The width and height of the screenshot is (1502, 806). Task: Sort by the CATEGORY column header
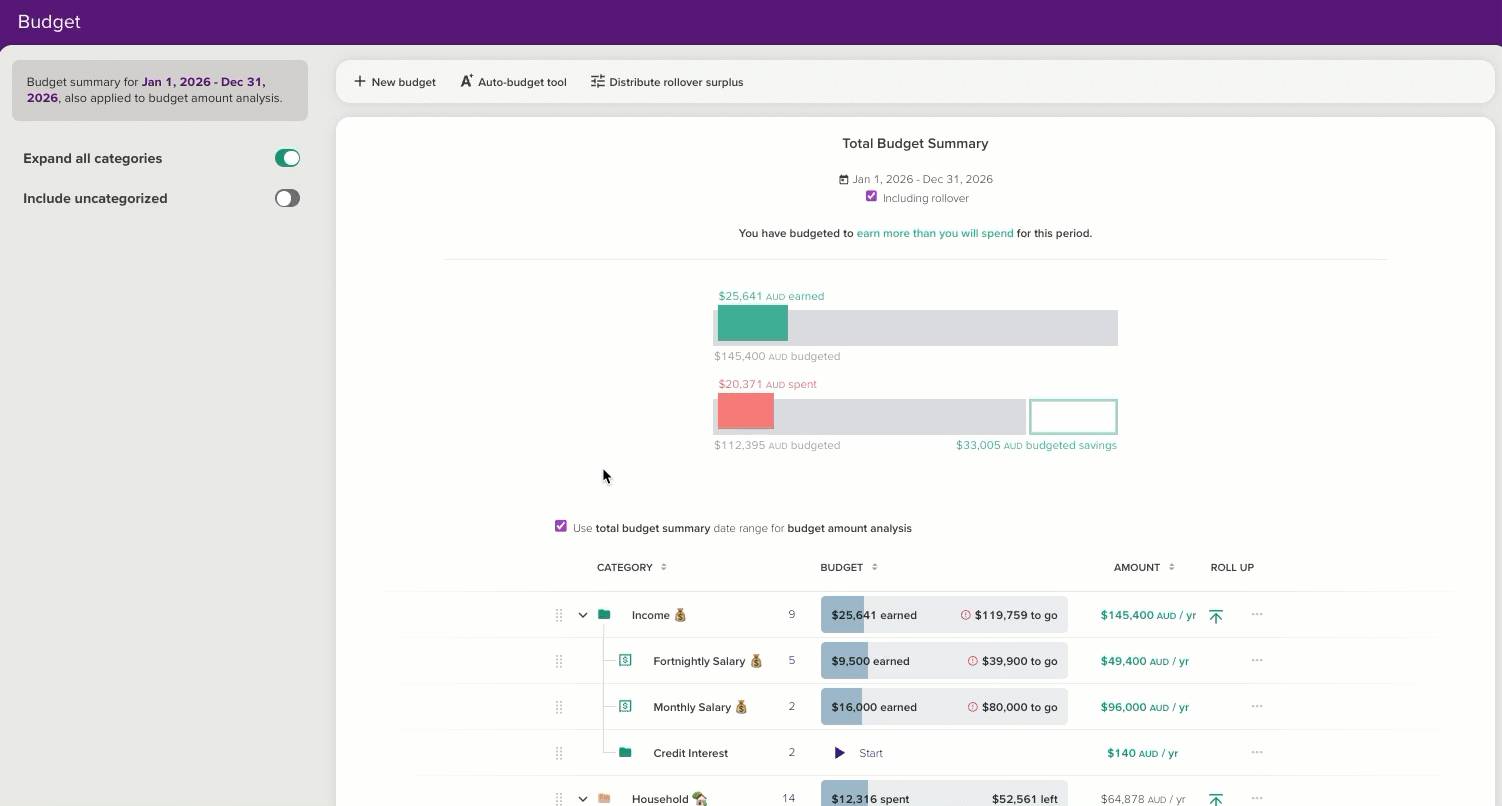[x=632, y=567]
